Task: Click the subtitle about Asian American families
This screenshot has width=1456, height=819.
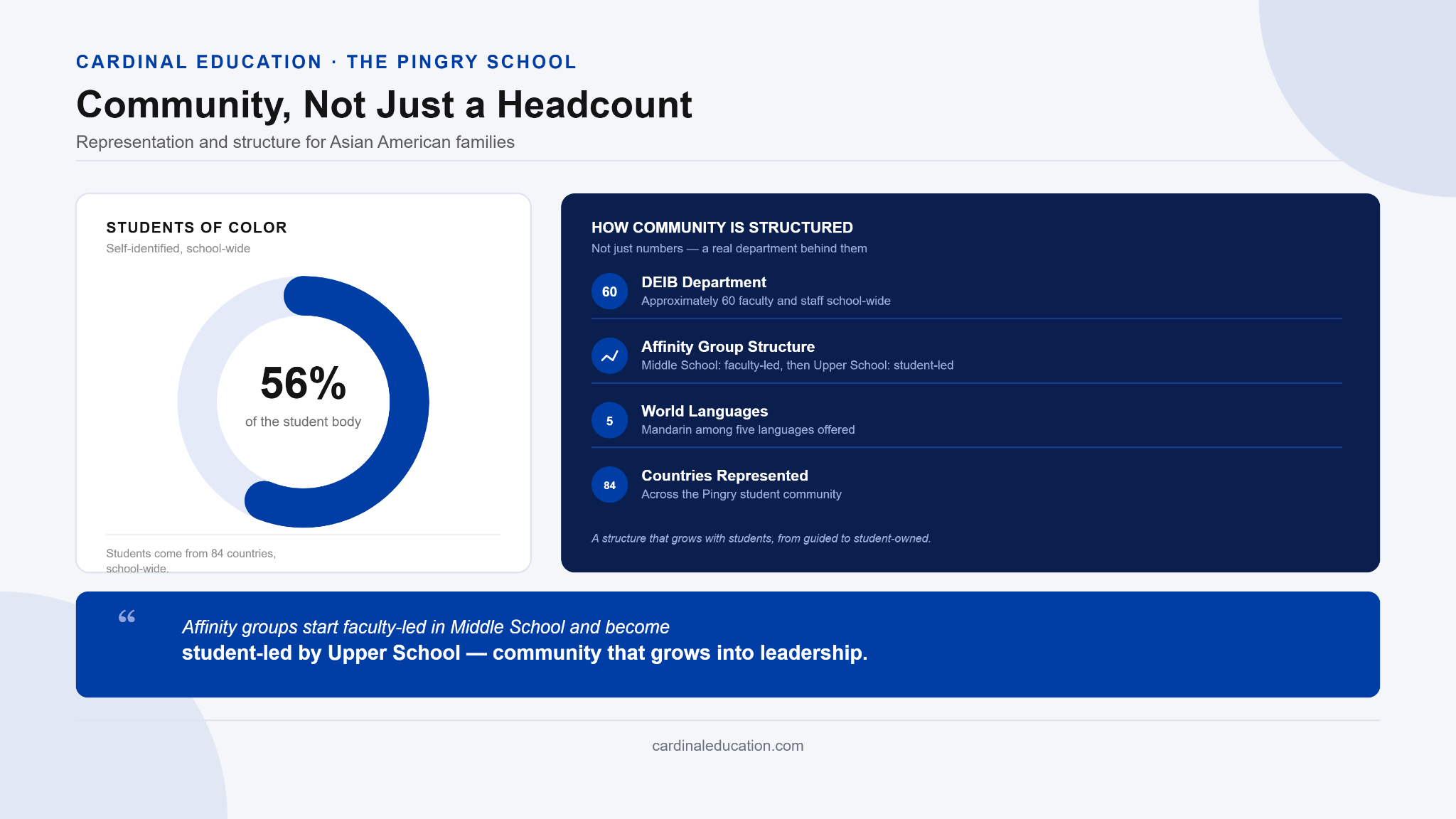Action: [295, 142]
